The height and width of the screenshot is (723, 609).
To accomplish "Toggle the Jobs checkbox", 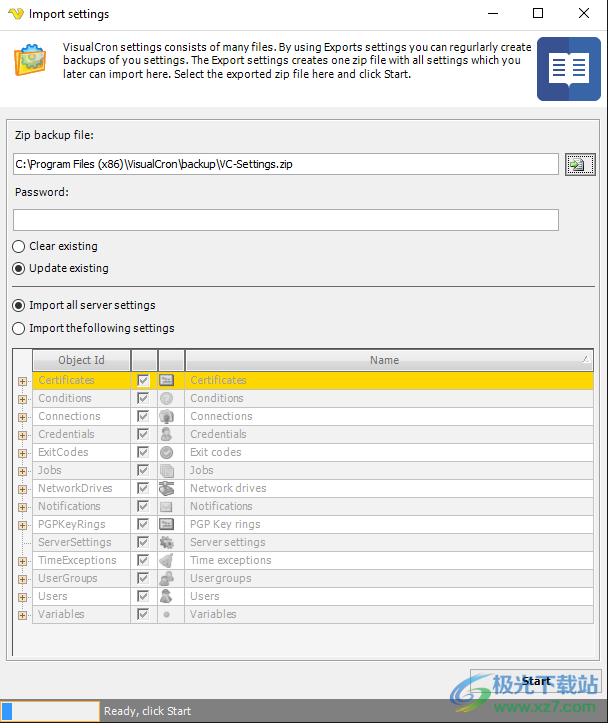I will pos(143,470).
